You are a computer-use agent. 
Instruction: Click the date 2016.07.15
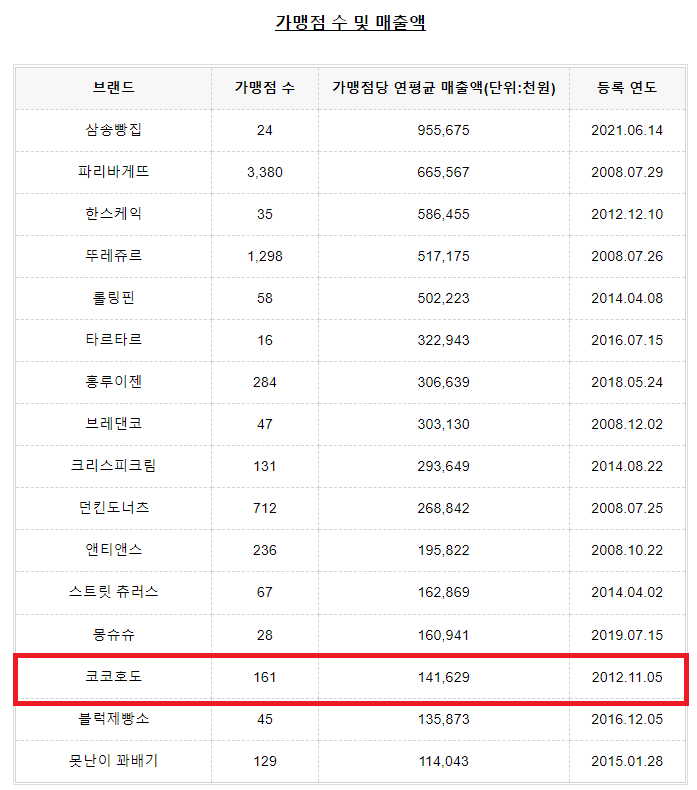pos(627,340)
